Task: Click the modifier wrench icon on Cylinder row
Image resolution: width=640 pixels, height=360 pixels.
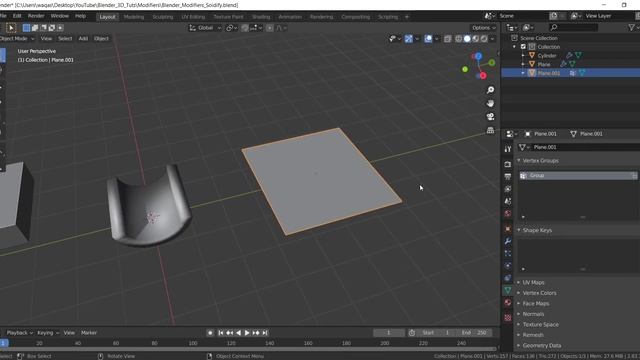Action: tap(569, 55)
